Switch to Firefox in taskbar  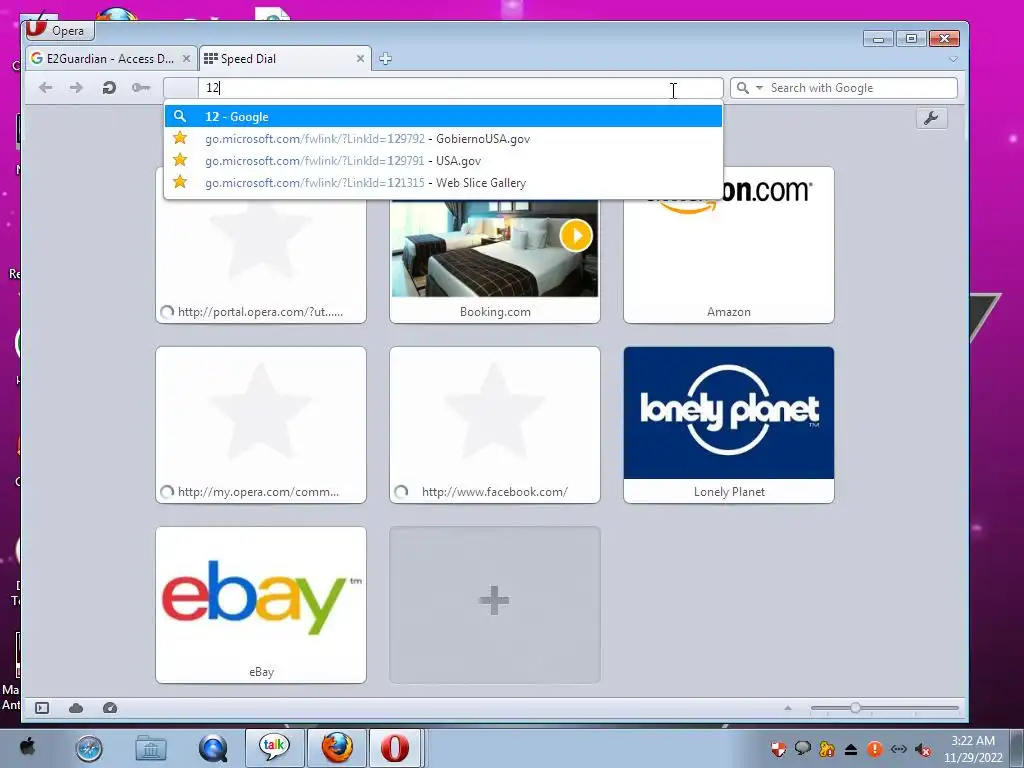[x=336, y=747]
